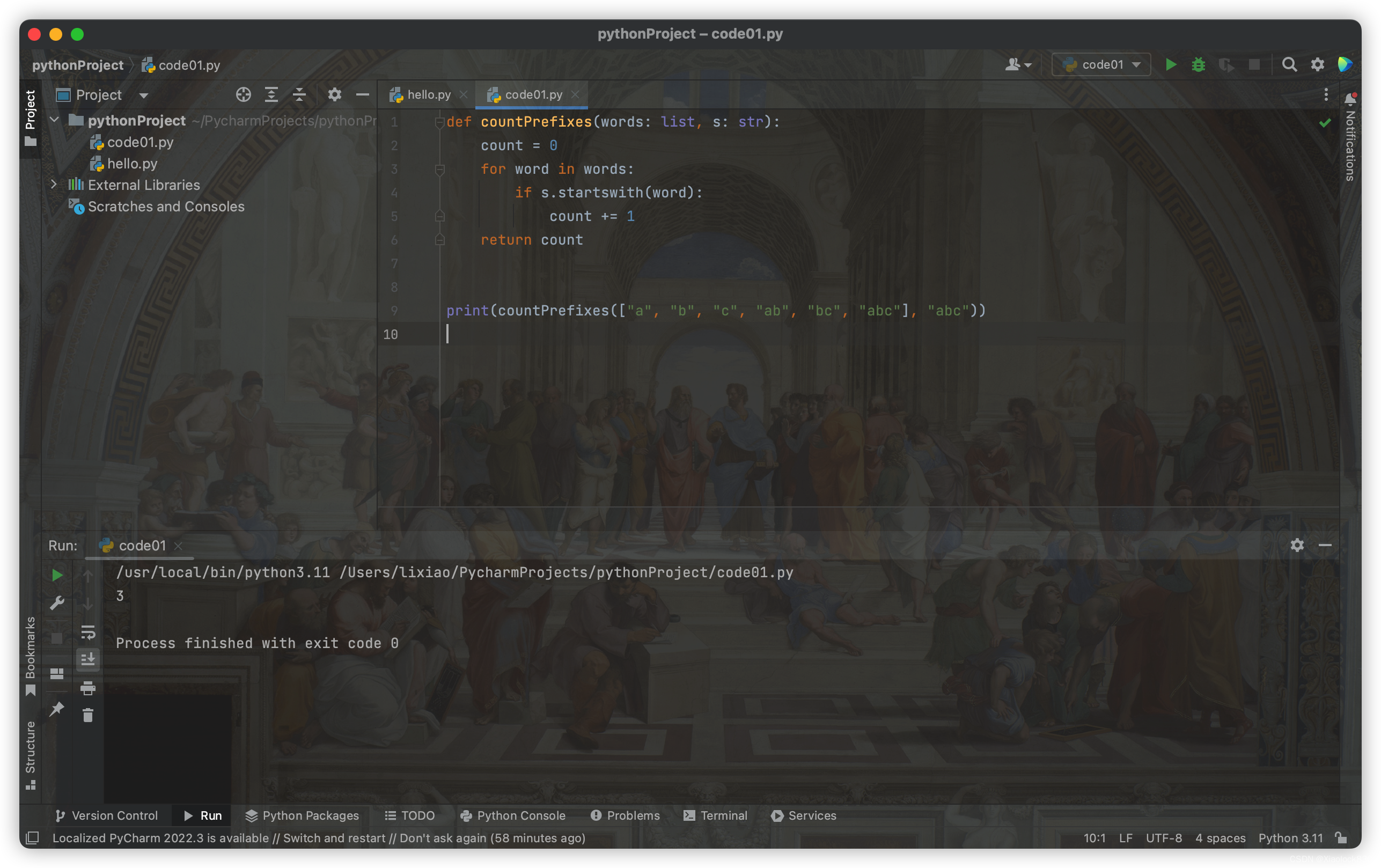Click the green inspection checkmark
The width and height of the screenshot is (1381, 868).
tap(1325, 123)
